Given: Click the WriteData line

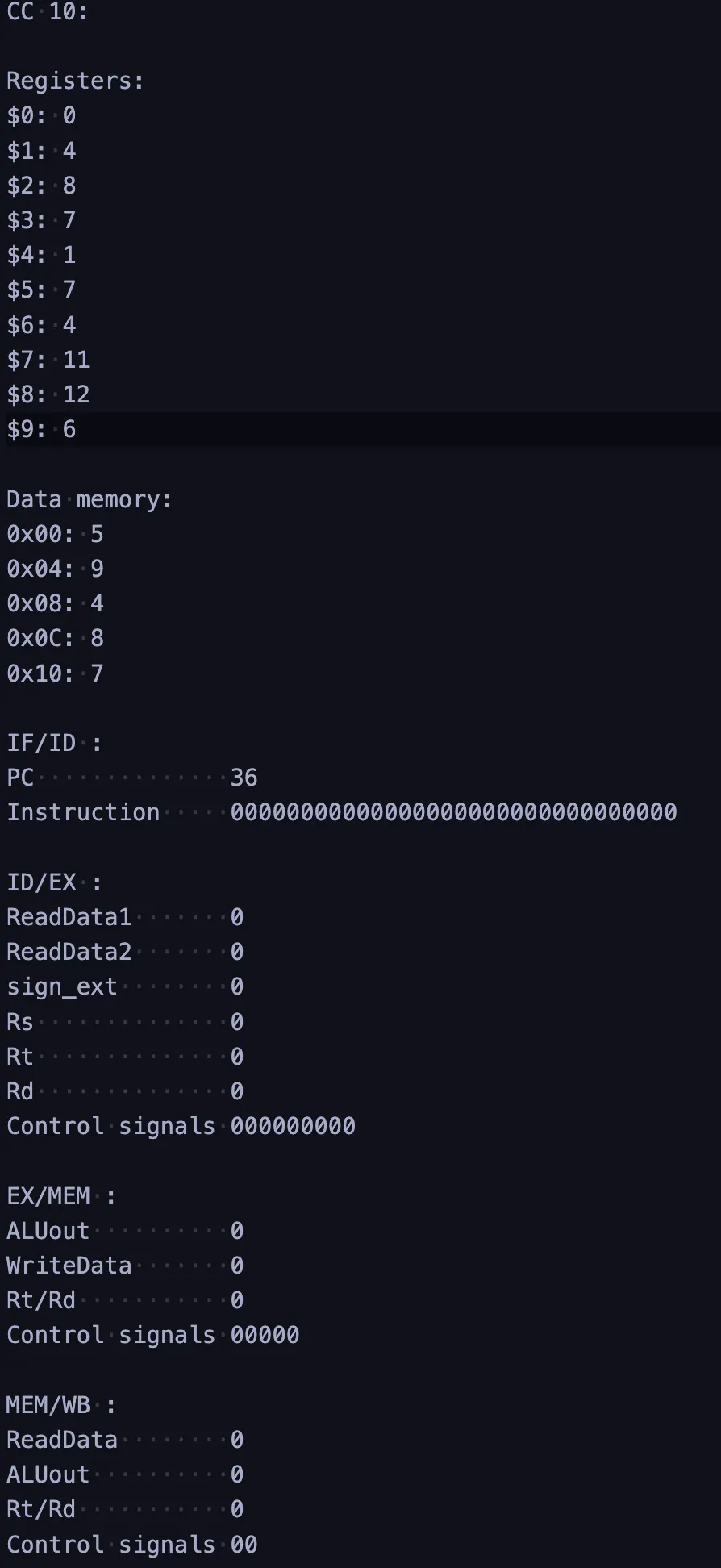Looking at the screenshot, I should pos(69,1266).
